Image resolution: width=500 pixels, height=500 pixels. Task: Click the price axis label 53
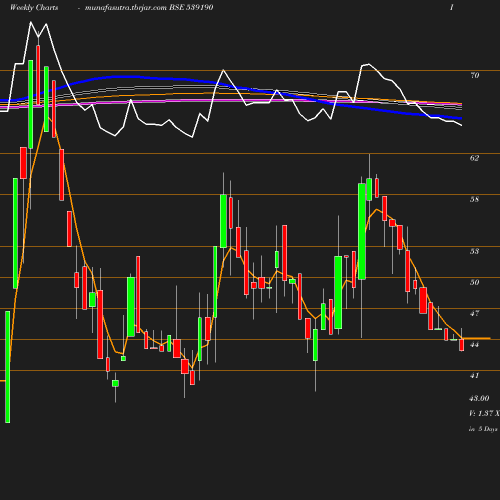[474, 251]
